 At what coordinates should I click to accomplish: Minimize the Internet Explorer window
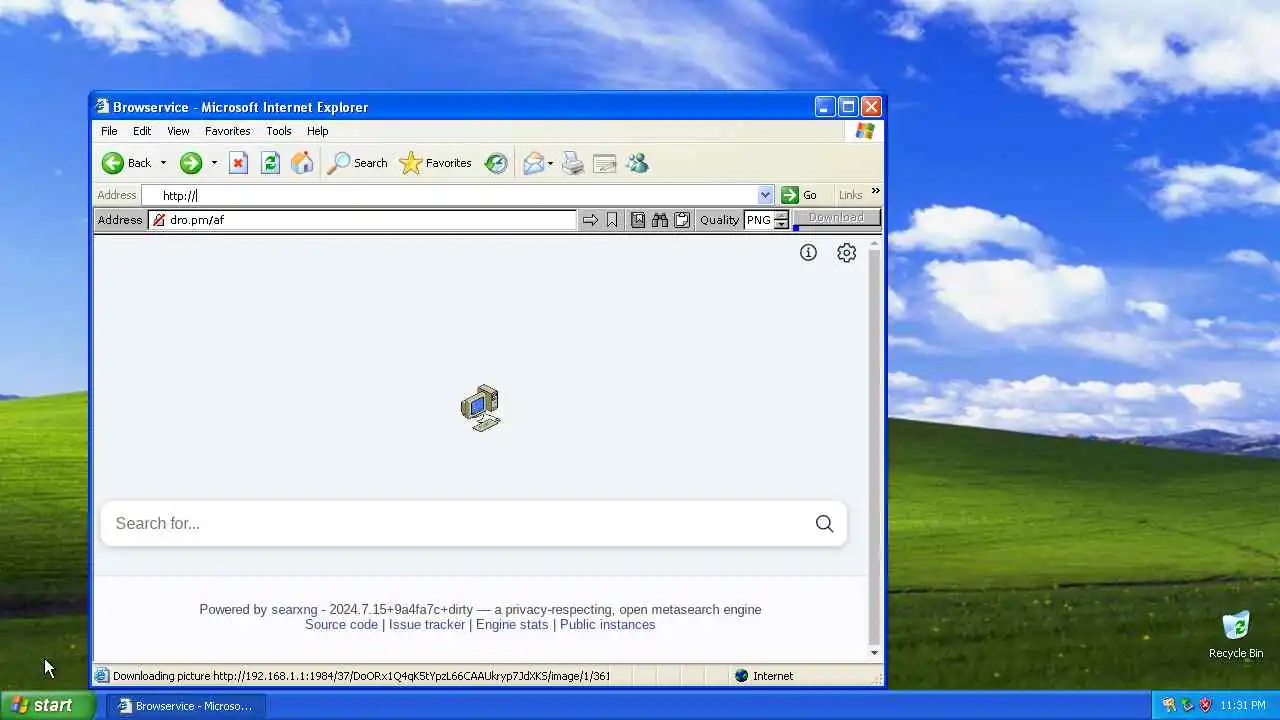pos(825,107)
